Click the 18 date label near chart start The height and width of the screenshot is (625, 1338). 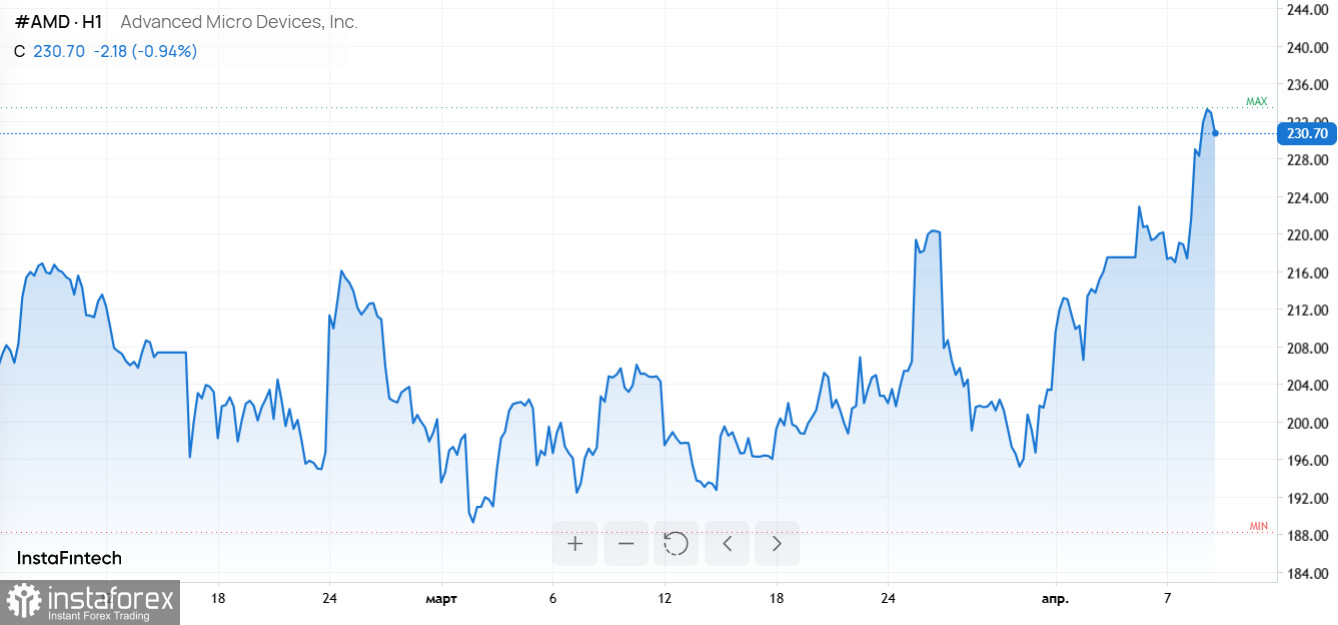[218, 598]
